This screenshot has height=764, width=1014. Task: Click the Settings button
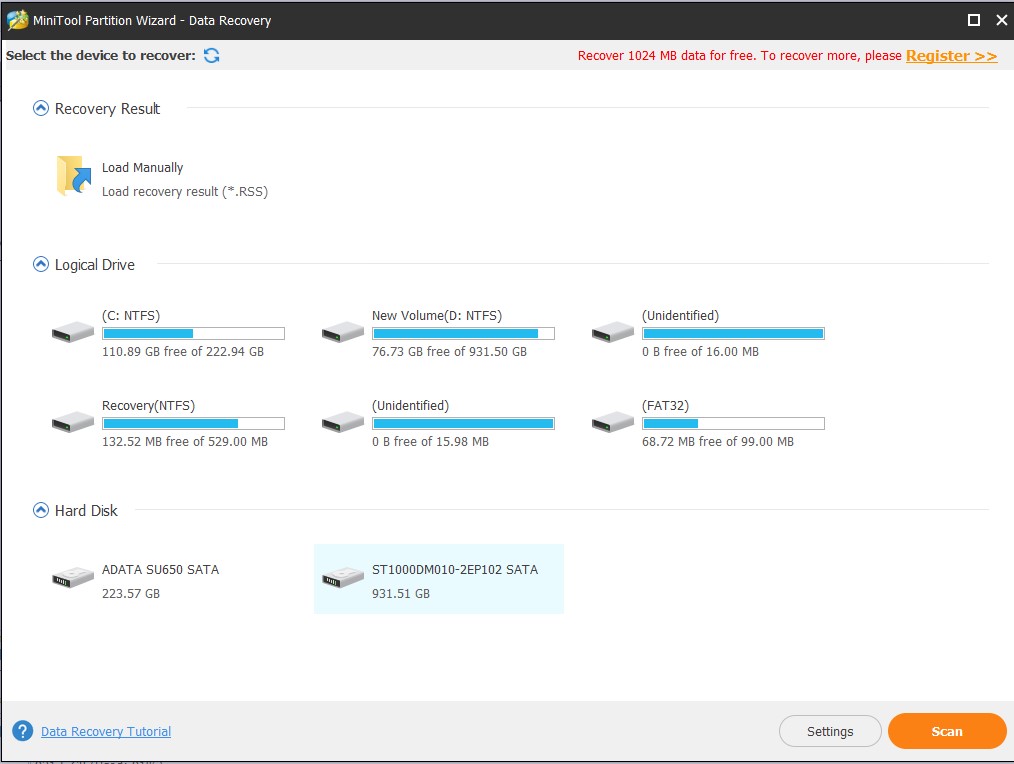pyautogui.click(x=830, y=731)
